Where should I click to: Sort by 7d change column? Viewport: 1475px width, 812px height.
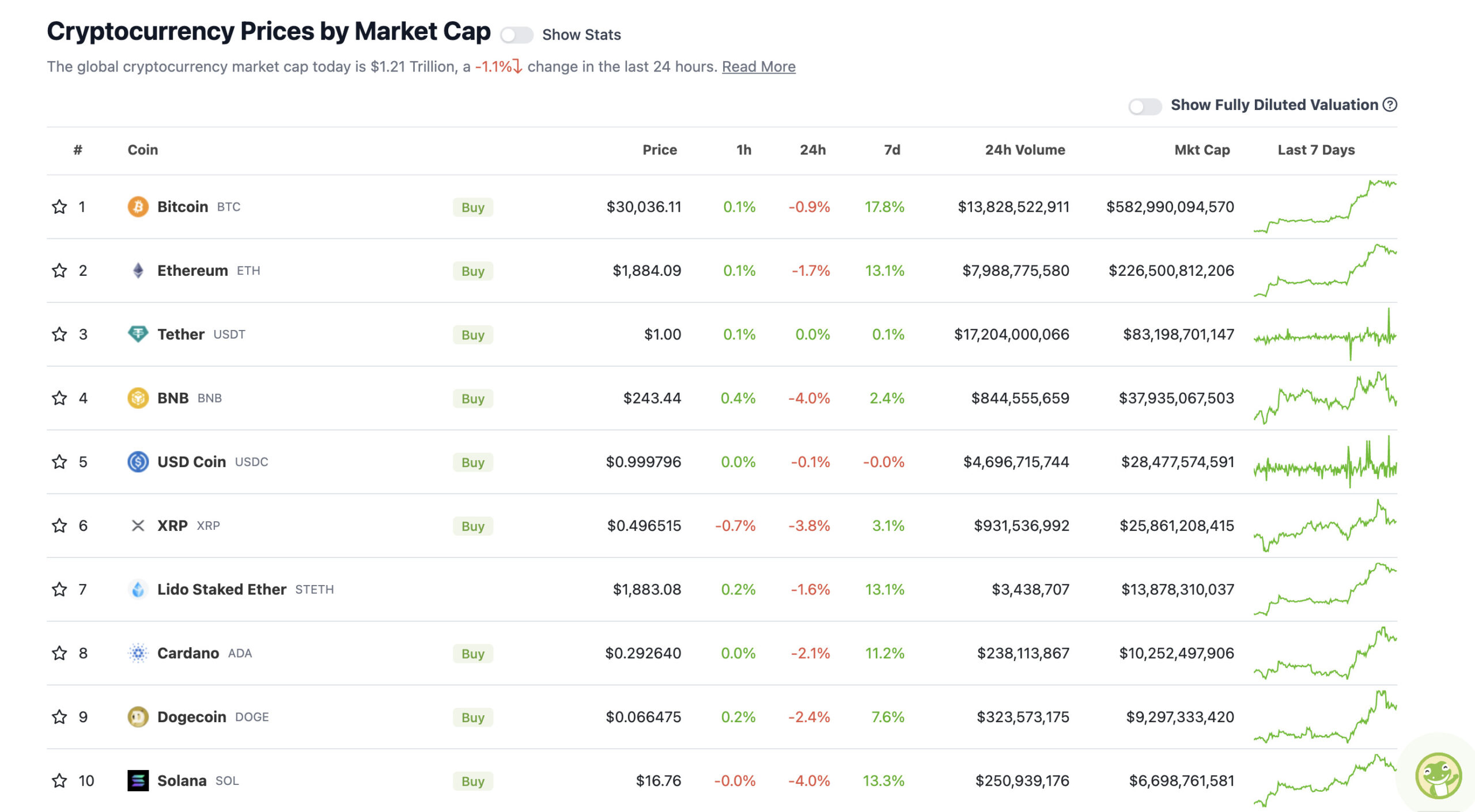(x=892, y=150)
